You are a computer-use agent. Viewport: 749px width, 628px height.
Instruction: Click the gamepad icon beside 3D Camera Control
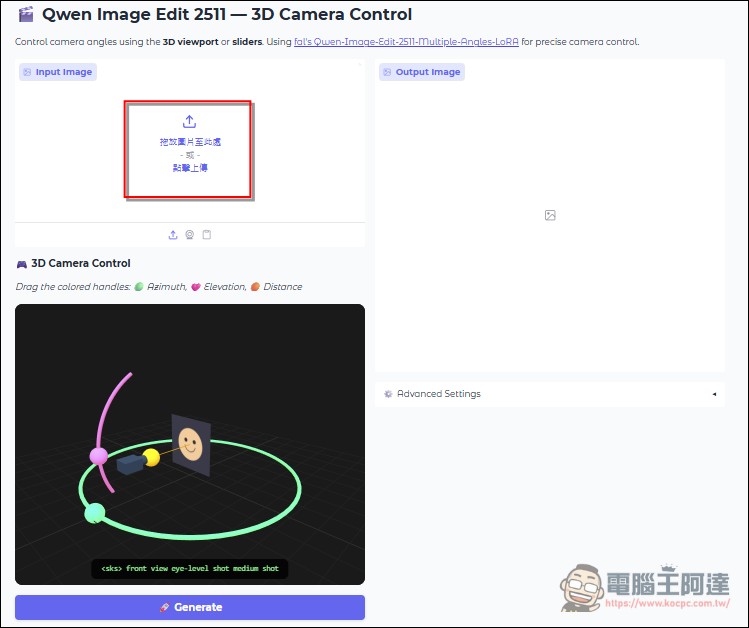point(21,264)
